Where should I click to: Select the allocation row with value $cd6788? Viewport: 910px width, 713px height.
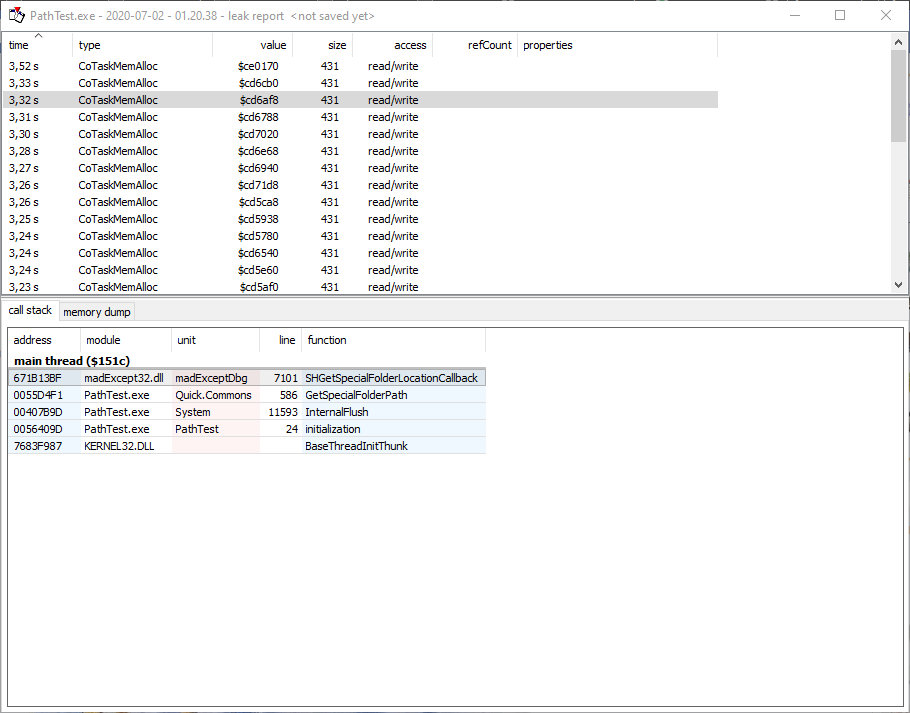[x=360, y=117]
